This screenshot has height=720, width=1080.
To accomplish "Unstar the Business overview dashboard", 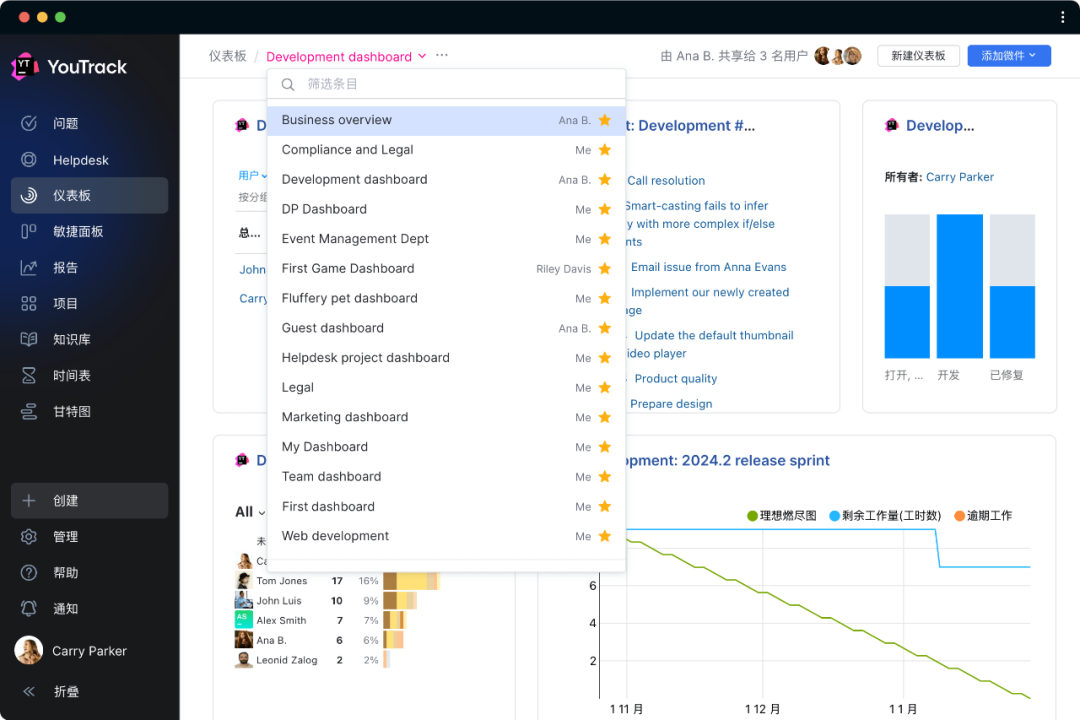I will [605, 120].
